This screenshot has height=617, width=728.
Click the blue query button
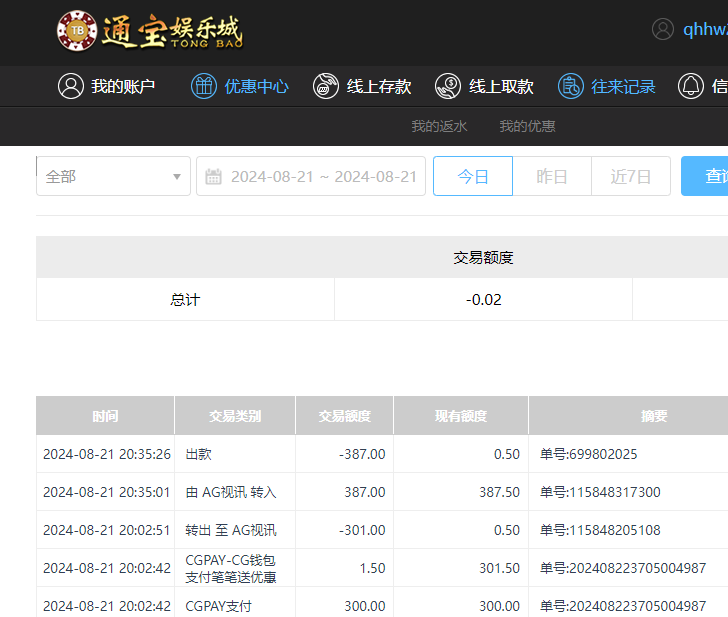click(706, 176)
